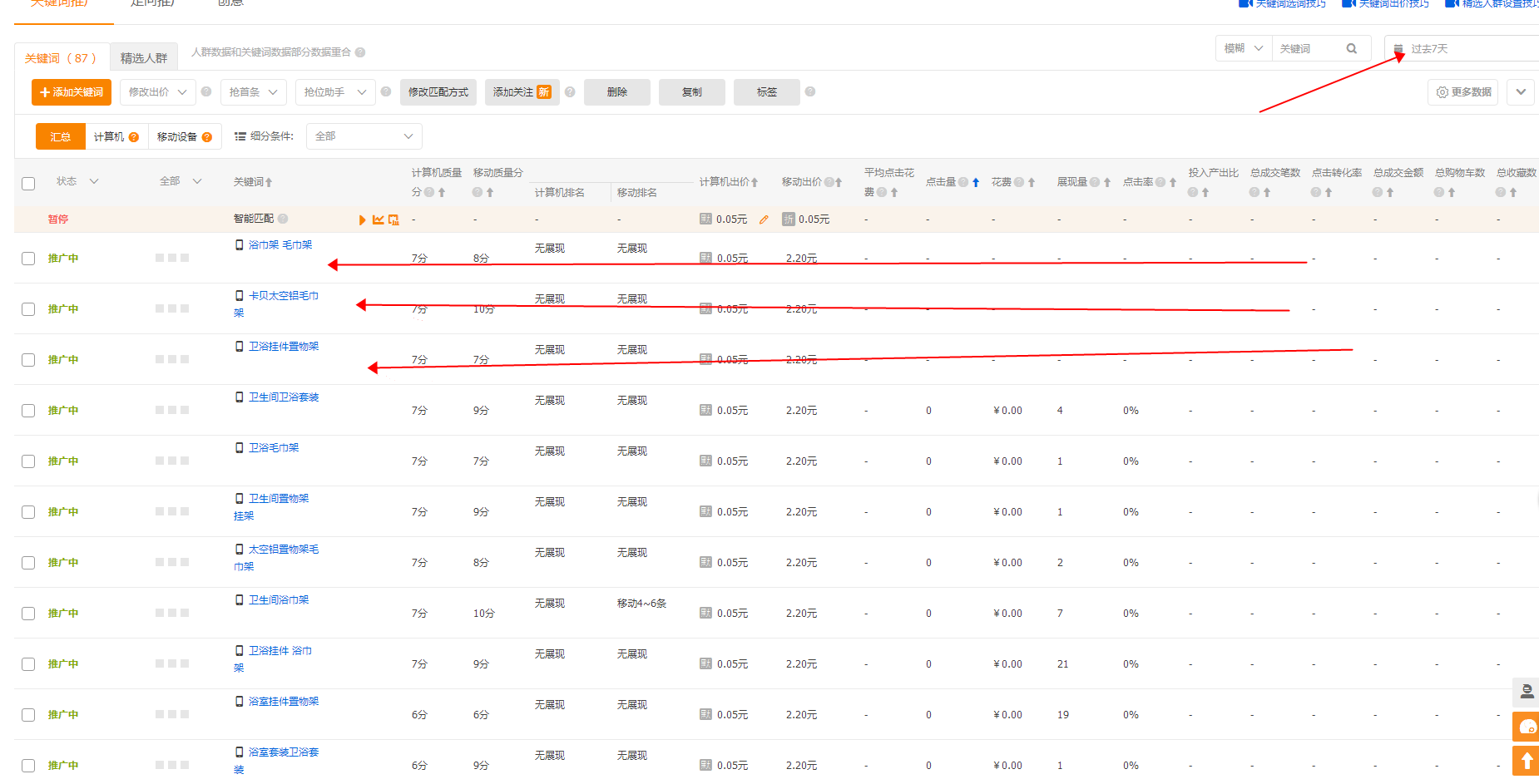This screenshot has width=1539, height=784.
Task: Open keyword link 卫浴毛巾架
Action: [x=274, y=448]
